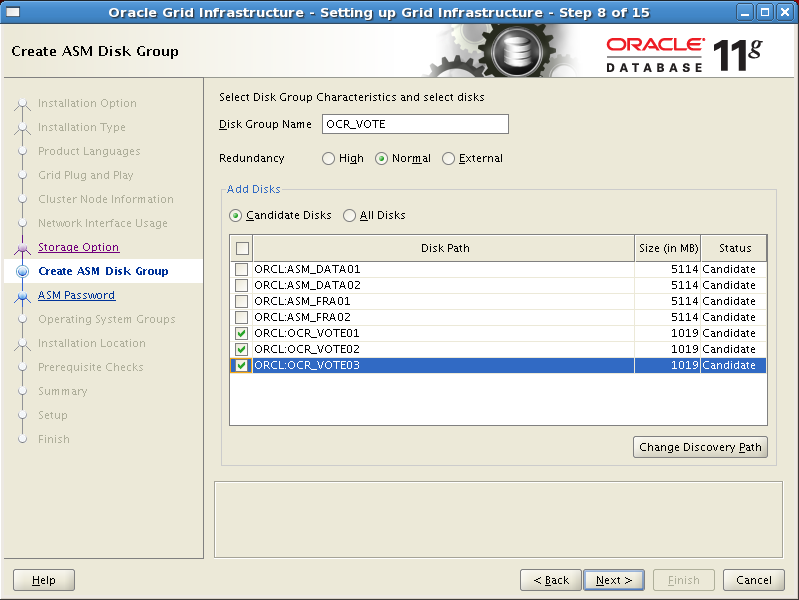Select the ORCL:ASM_DATA01 disk path text
The width and height of the screenshot is (799, 600).
coord(307,269)
